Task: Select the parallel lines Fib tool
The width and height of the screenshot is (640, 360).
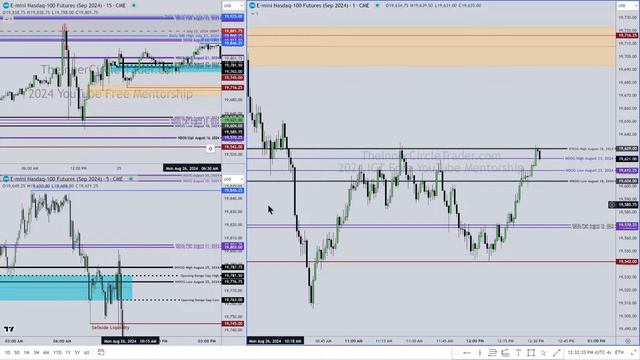Action: point(492,353)
